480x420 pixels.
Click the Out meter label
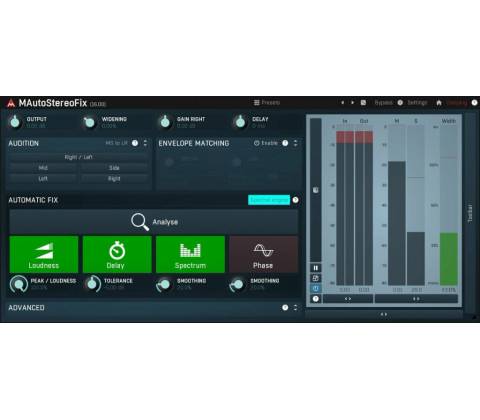coord(364,121)
